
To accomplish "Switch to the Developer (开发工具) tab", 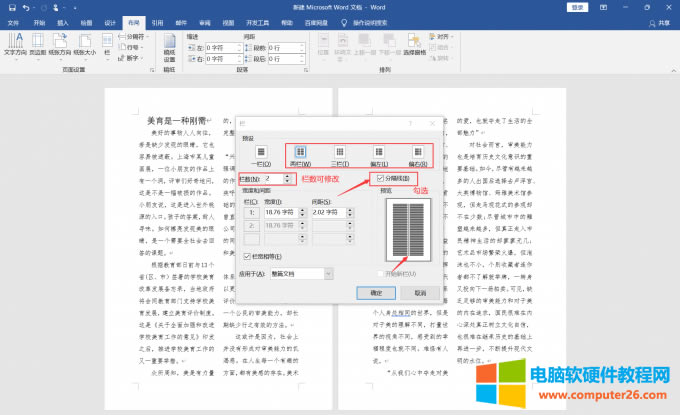I will (x=258, y=23).
